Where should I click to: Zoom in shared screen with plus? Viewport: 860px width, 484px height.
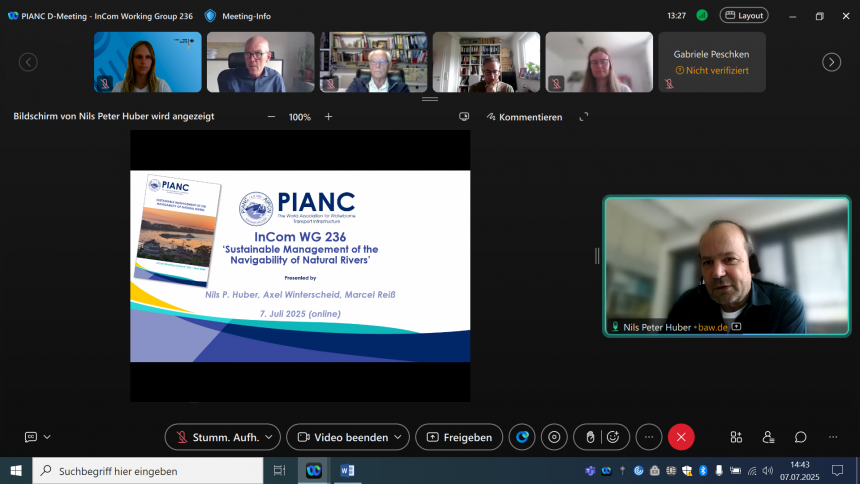pyautogui.click(x=328, y=117)
